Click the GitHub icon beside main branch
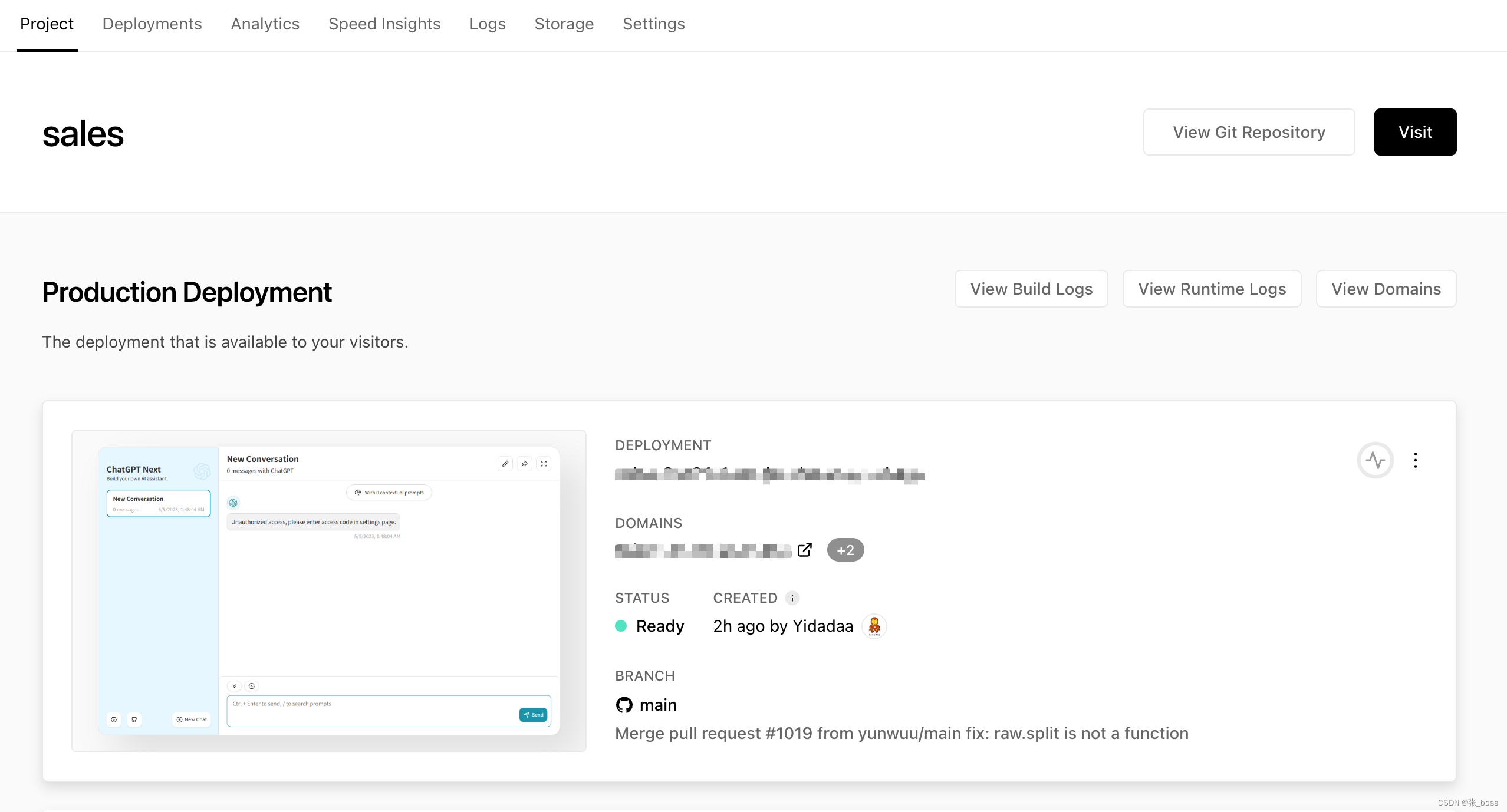Viewport: 1507px width, 812px height. click(624, 705)
